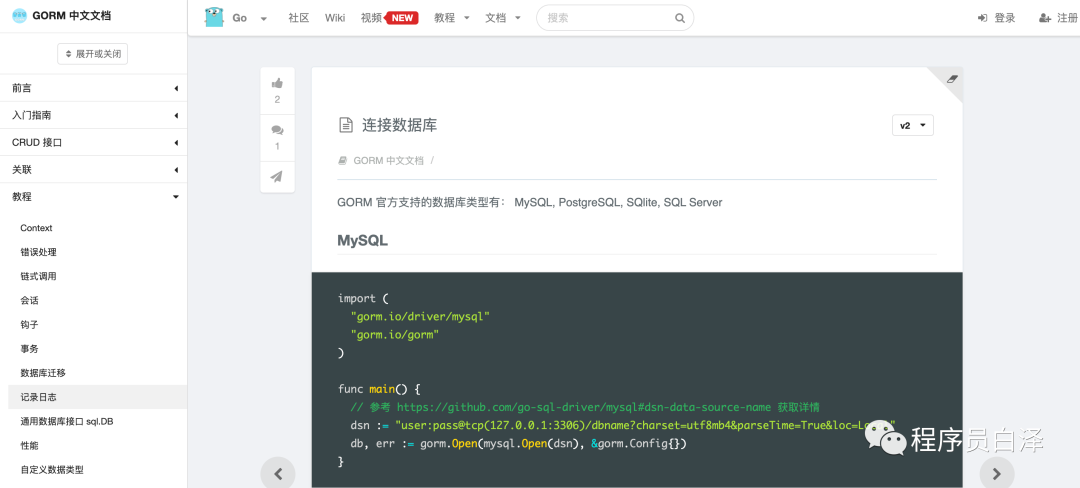Open the v2 version dropdown
The height and width of the screenshot is (488, 1080).
(913, 126)
